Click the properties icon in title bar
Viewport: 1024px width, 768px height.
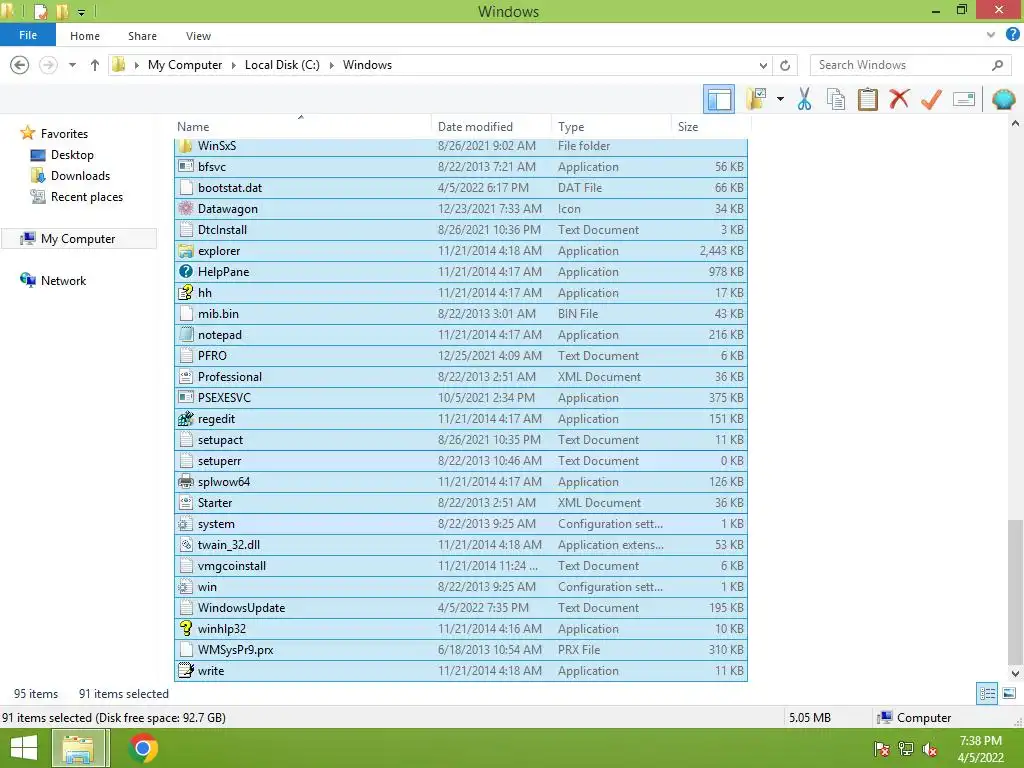(40, 12)
